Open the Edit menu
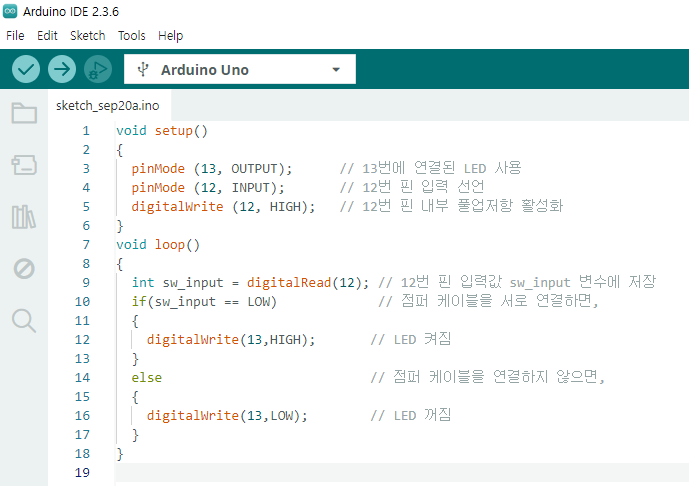Viewport: 689px width, 486px height. [x=47, y=36]
